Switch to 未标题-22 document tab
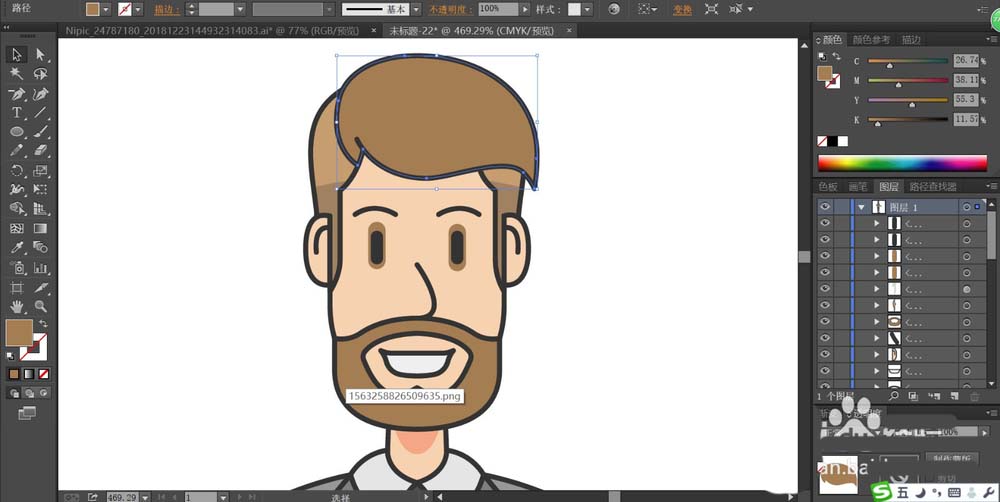Image resolution: width=1000 pixels, height=502 pixels. point(471,31)
